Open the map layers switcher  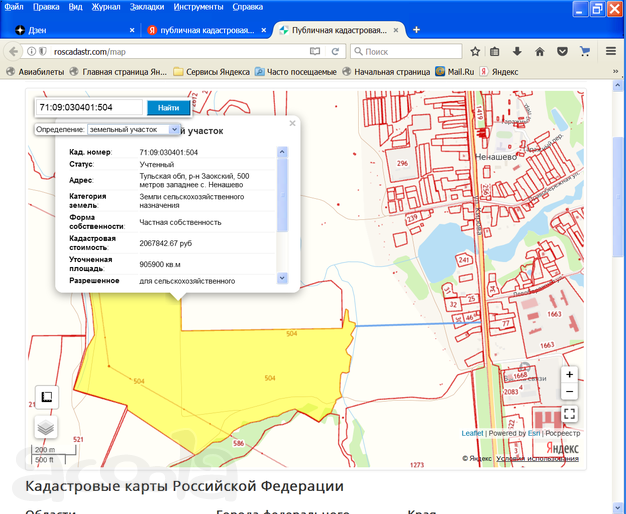point(46,427)
